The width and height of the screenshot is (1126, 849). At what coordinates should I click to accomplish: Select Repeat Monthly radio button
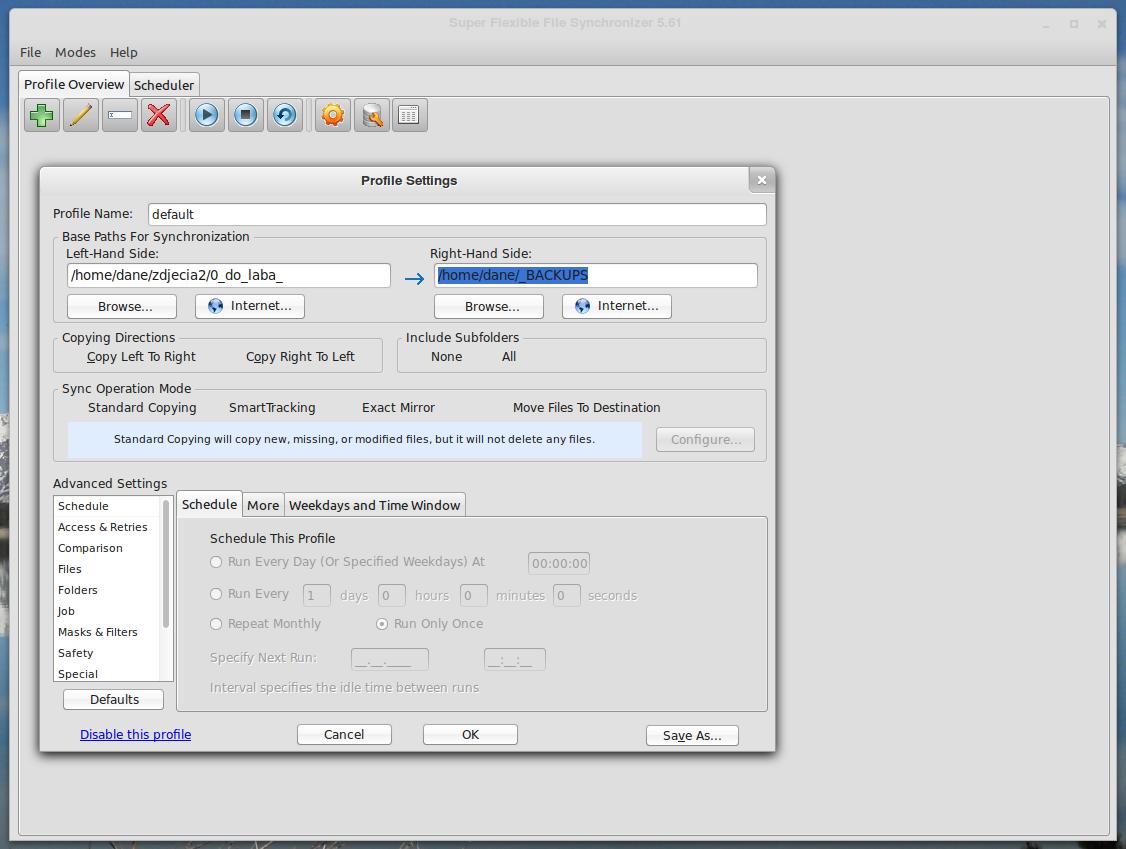pyautogui.click(x=215, y=623)
